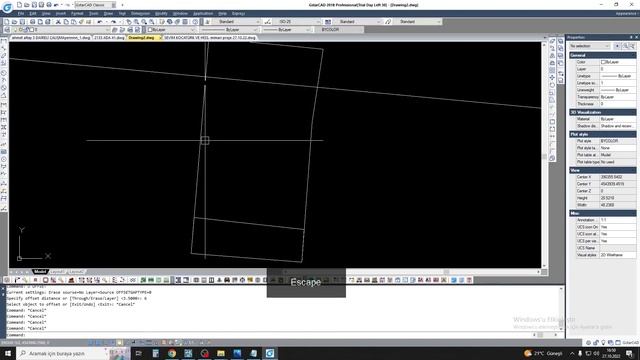Viewport: 640px width, 360px height.
Task: Open the No selection dropdown in Properties
Action: (590, 46)
